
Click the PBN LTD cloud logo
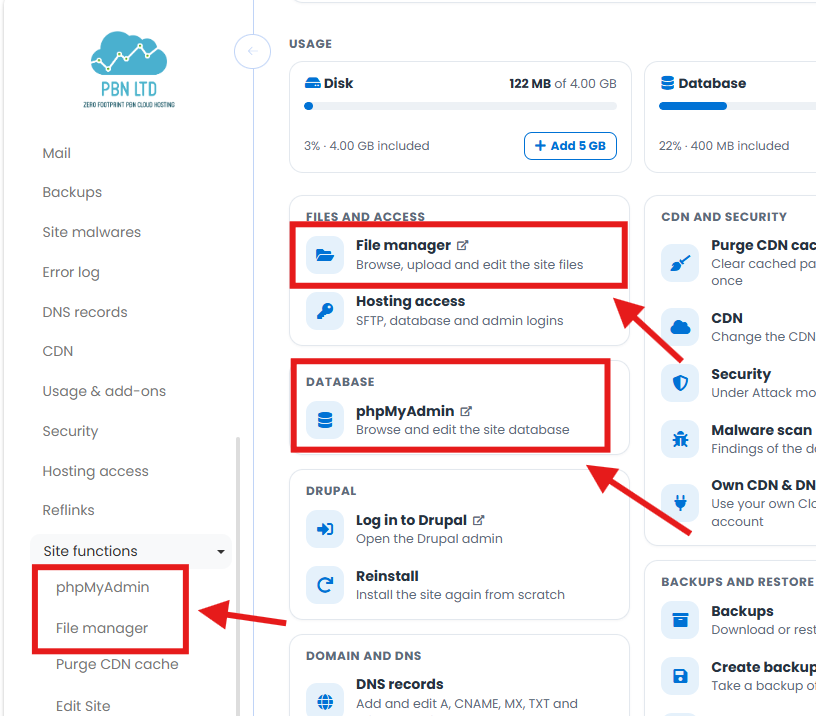(x=129, y=69)
